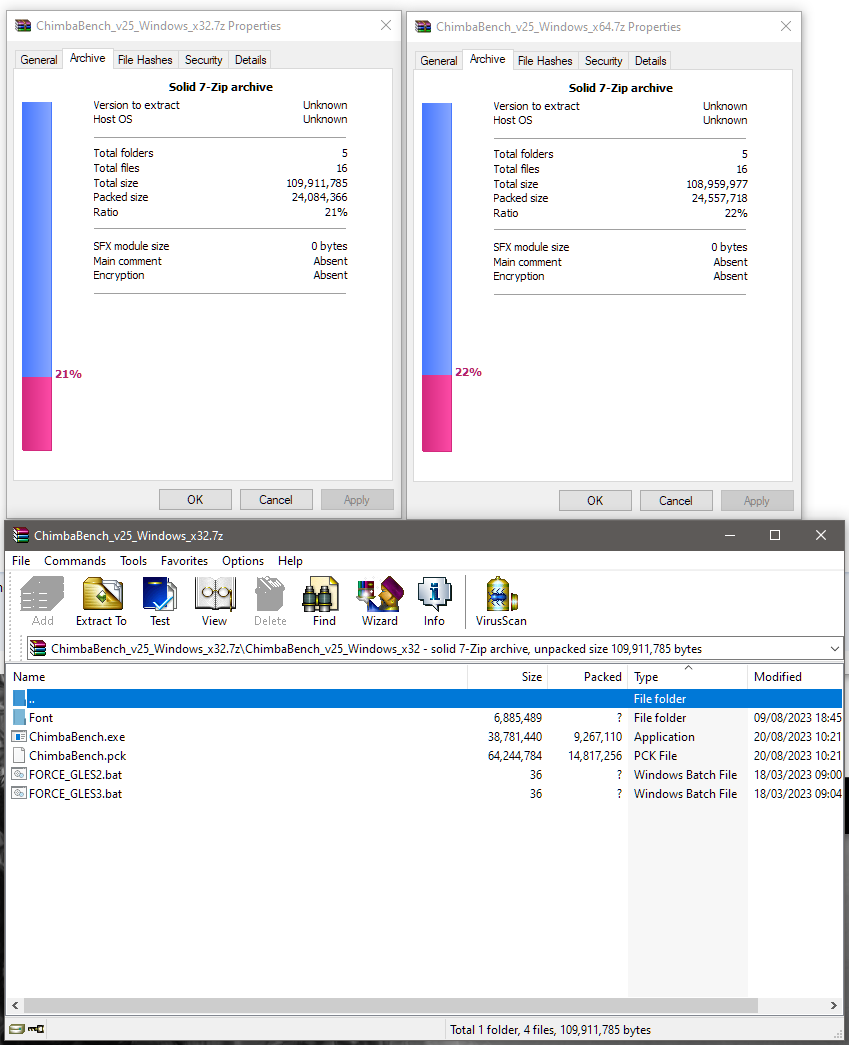Screen dimensions: 849x1045
Task: Click OK in x32 Properties dialog
Action: [x=195, y=499]
